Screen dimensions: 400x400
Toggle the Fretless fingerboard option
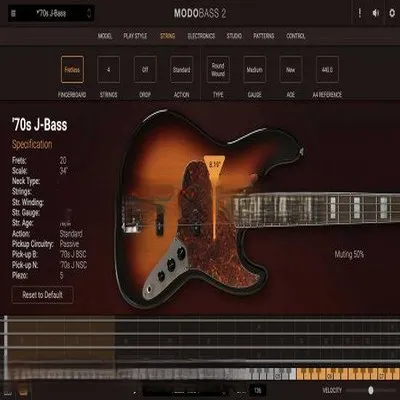pos(72,70)
